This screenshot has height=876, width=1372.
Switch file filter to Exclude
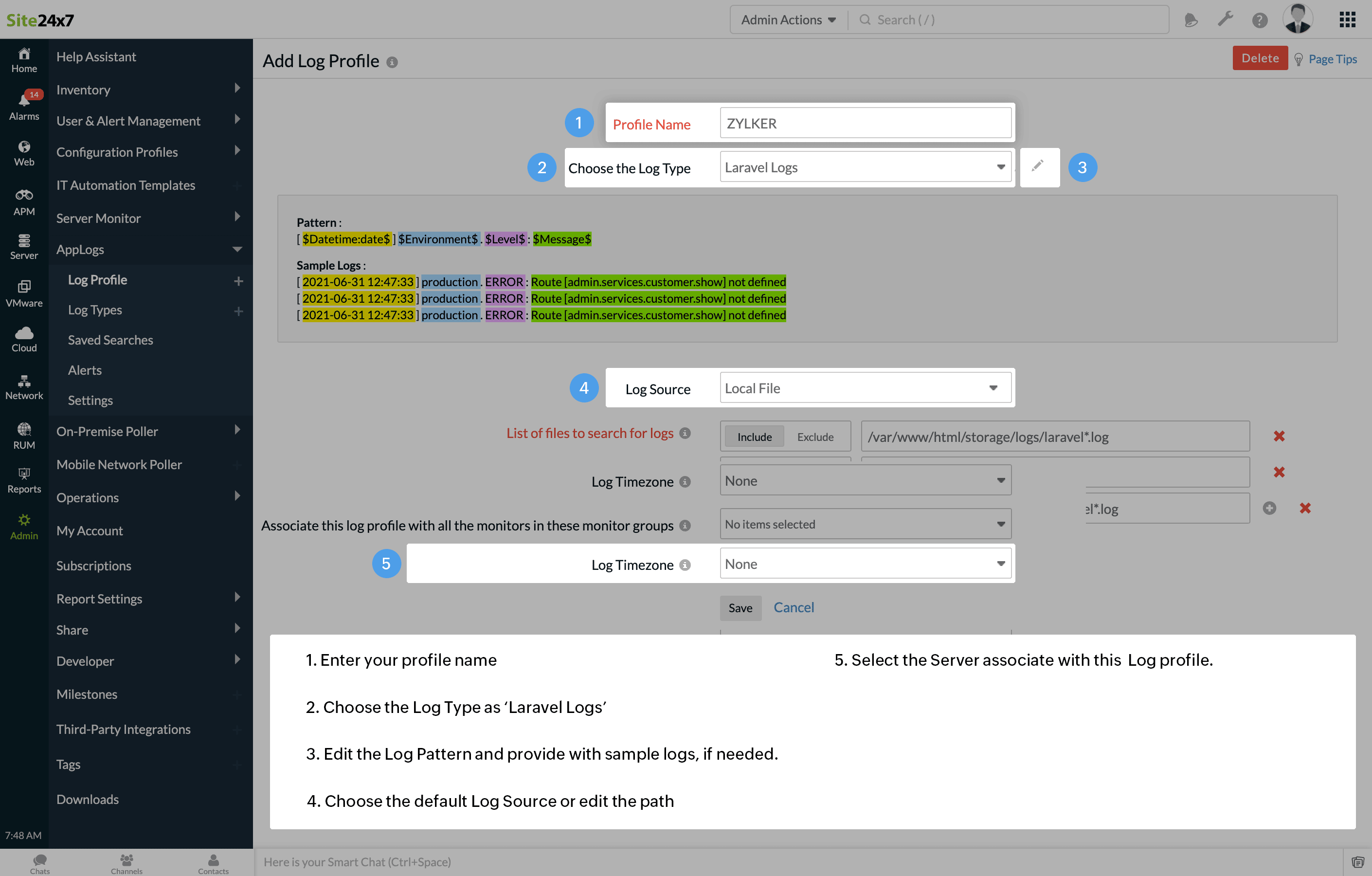click(815, 437)
